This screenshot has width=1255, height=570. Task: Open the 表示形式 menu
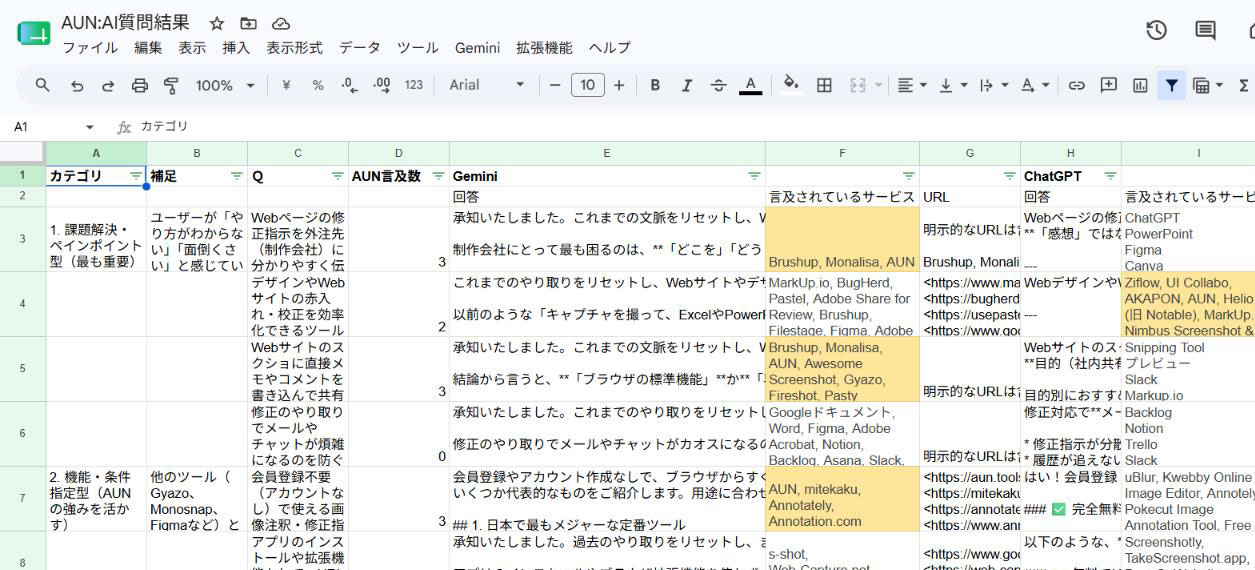294,47
